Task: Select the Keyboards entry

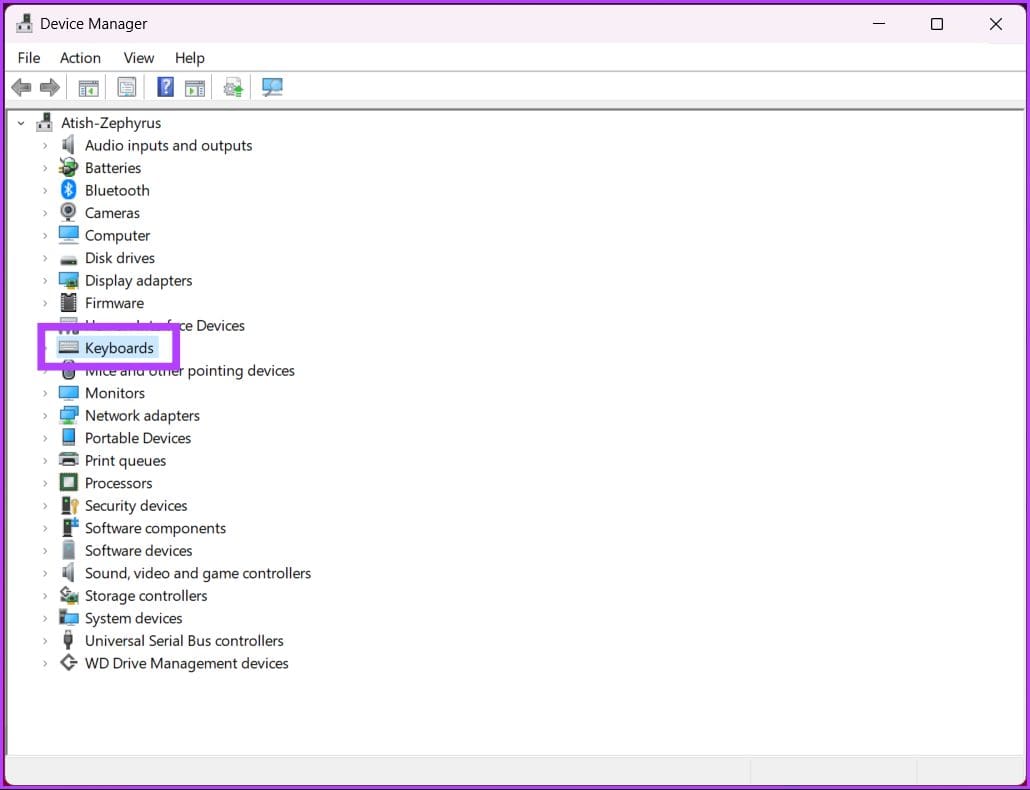Action: [119, 348]
